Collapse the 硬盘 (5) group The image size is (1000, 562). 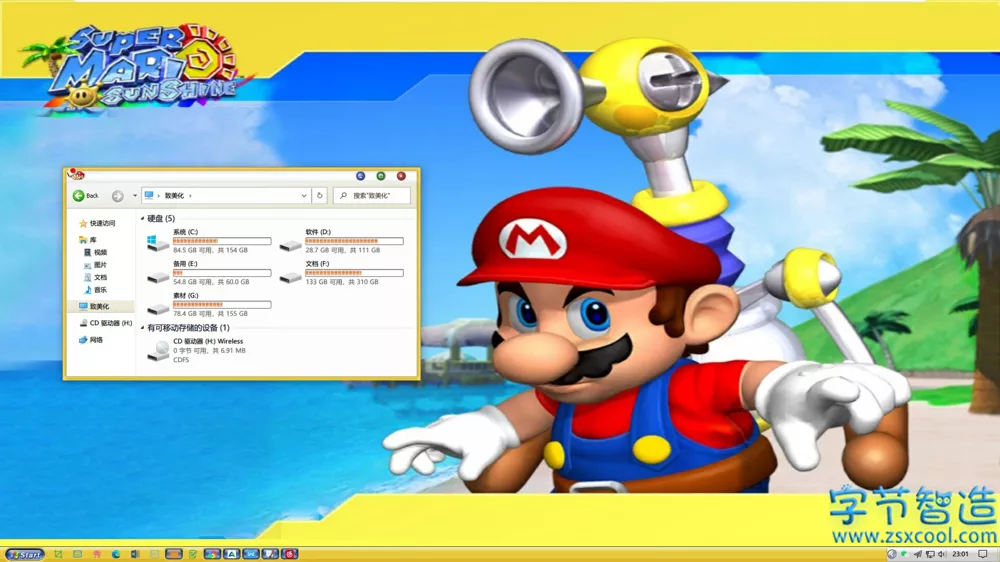(142, 219)
